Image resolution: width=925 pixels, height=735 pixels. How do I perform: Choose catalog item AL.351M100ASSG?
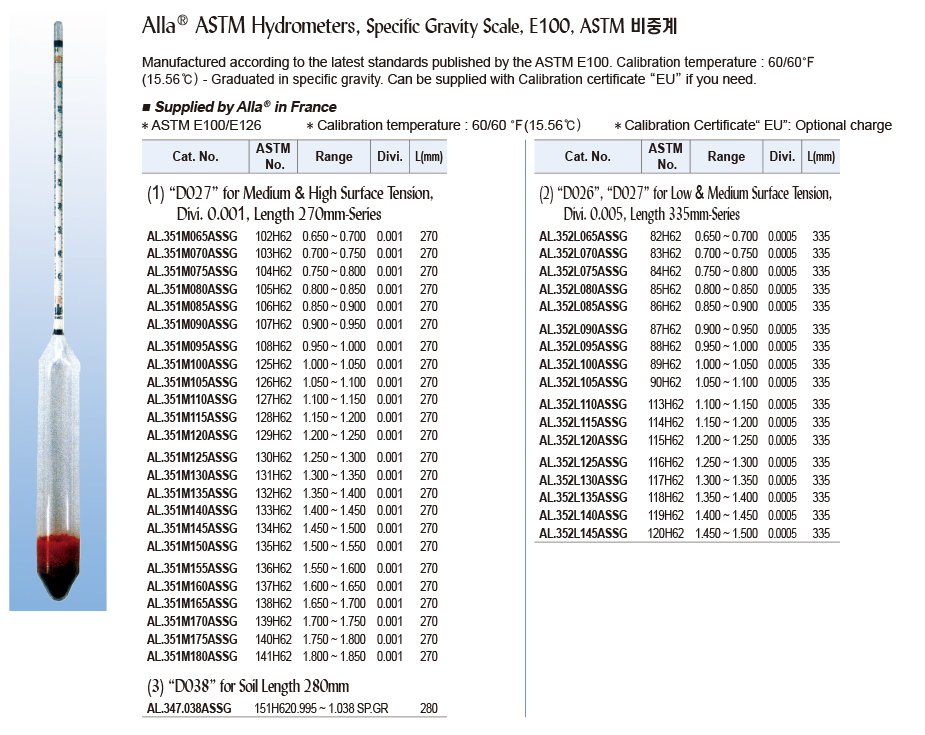point(192,364)
